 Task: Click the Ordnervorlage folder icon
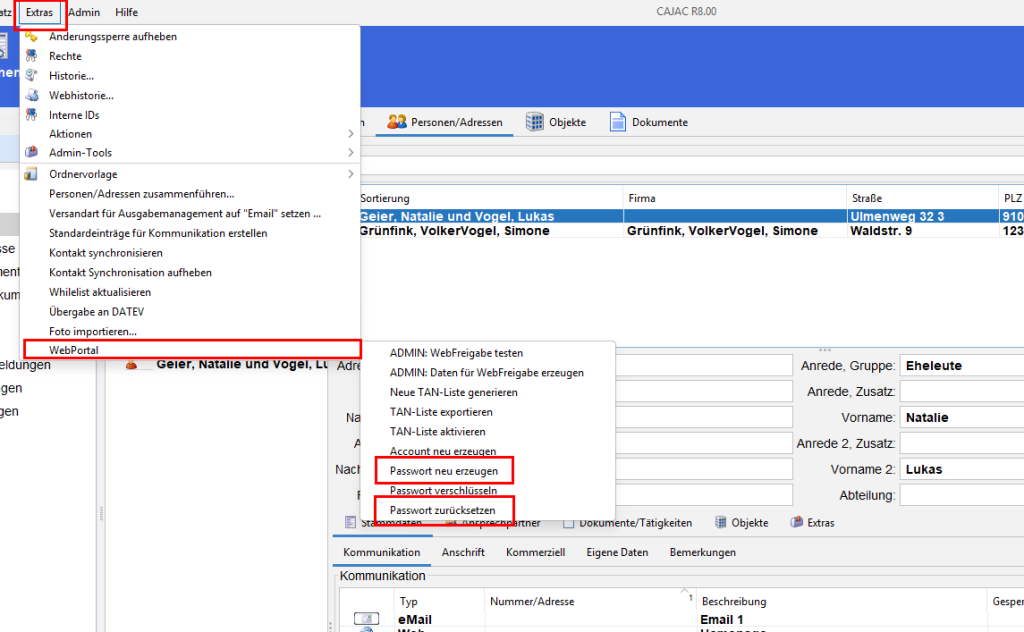coord(31,175)
